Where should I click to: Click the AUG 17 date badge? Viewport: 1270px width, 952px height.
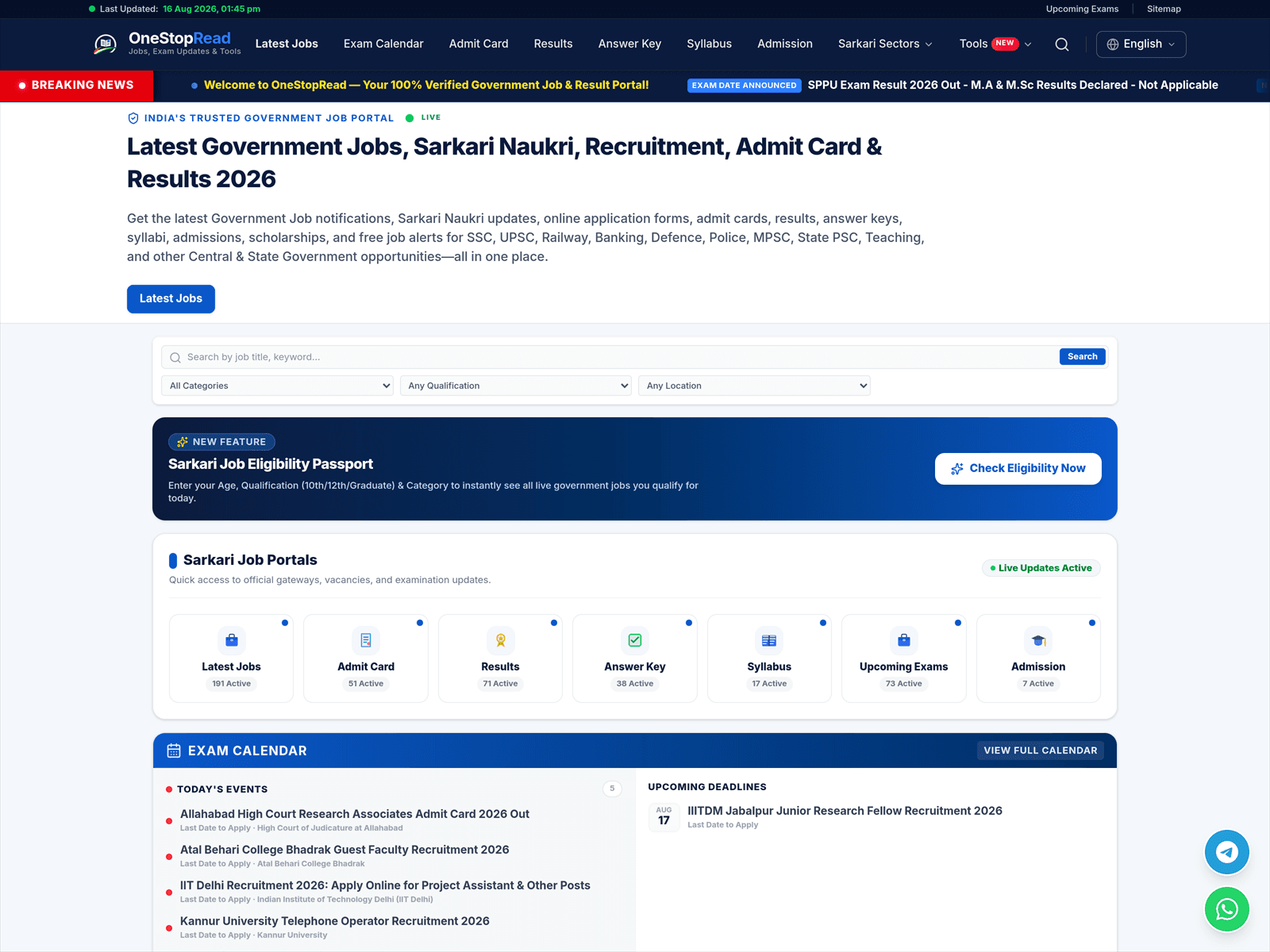pyautogui.click(x=664, y=816)
